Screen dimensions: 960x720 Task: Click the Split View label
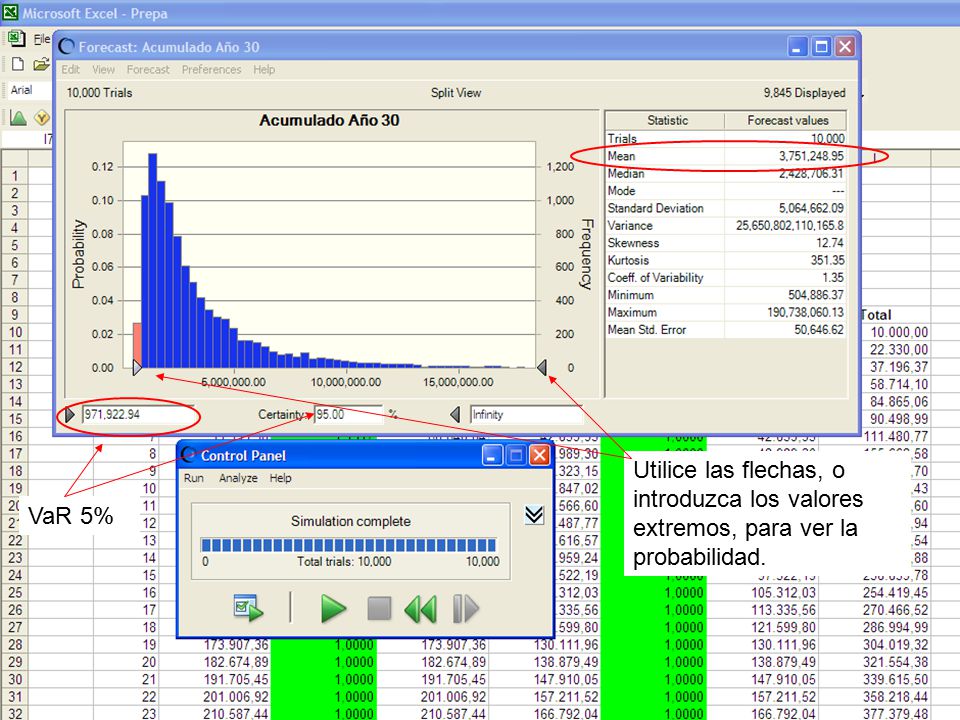click(456, 93)
